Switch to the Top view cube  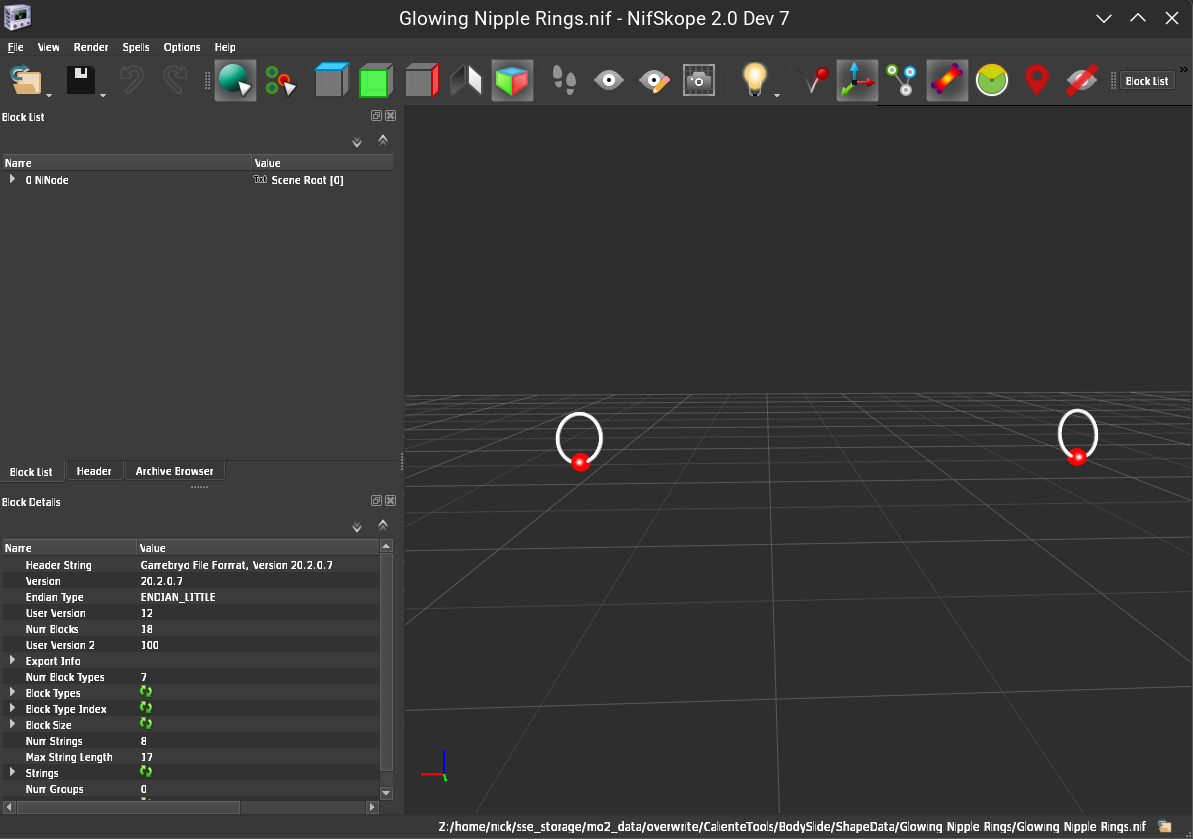point(331,80)
